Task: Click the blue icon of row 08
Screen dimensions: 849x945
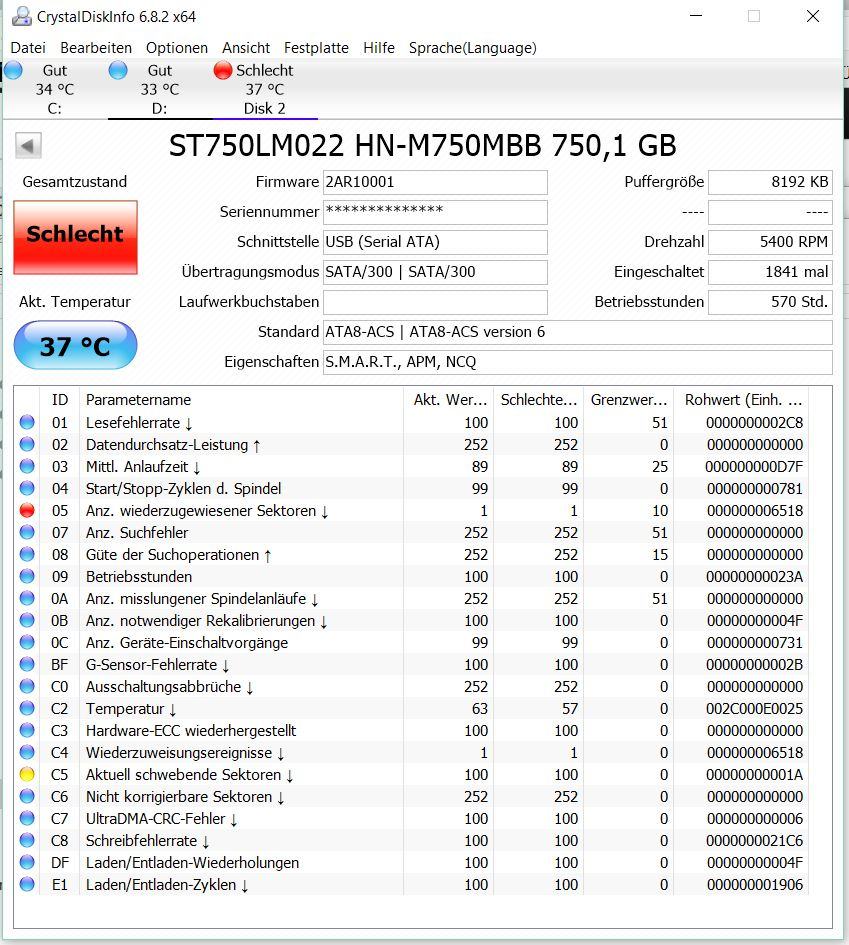Action: pyautogui.click(x=27, y=554)
